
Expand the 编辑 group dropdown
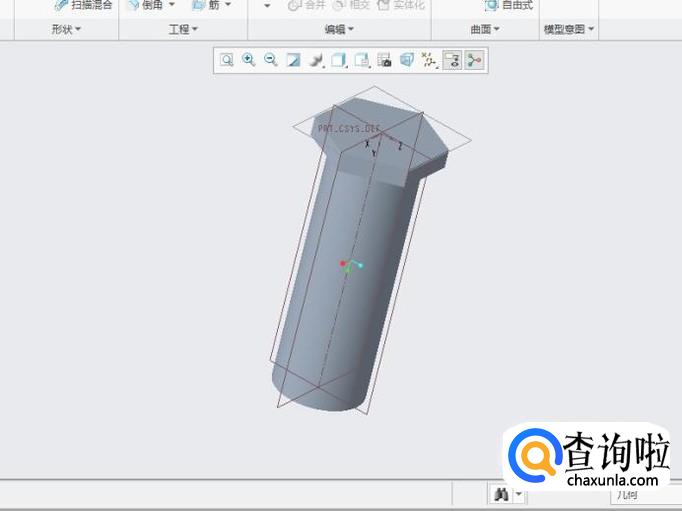[340, 30]
